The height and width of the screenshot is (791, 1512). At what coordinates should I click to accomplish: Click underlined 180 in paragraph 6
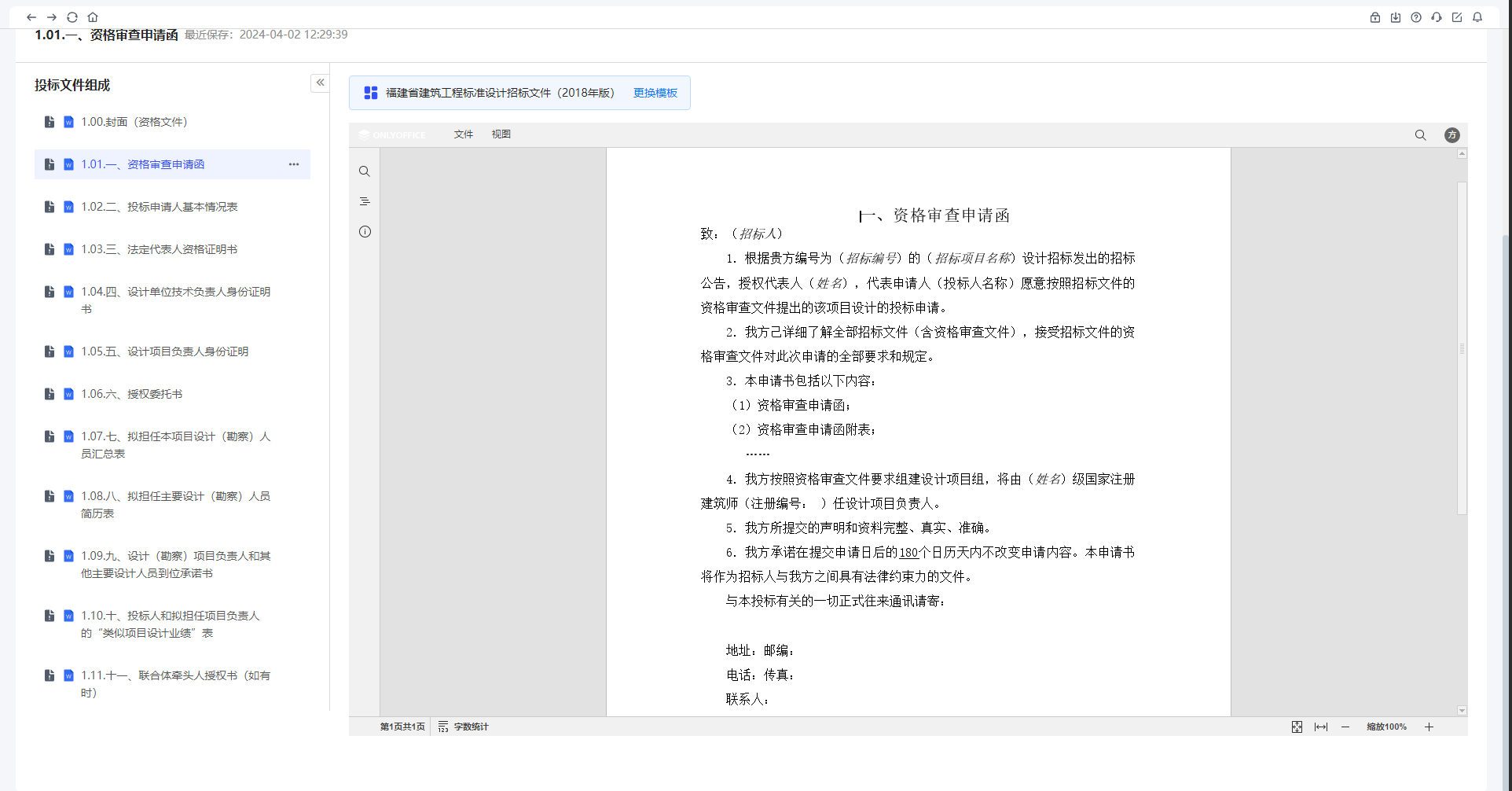[908, 553]
